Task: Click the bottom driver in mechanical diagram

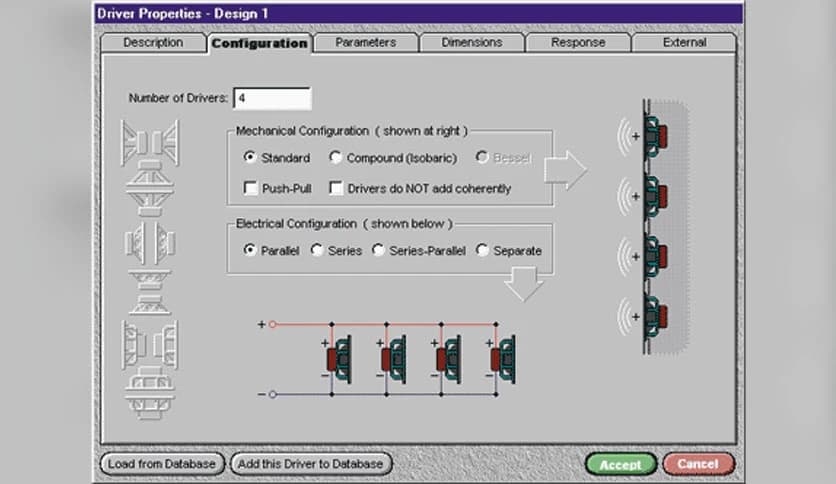Action: (655, 317)
